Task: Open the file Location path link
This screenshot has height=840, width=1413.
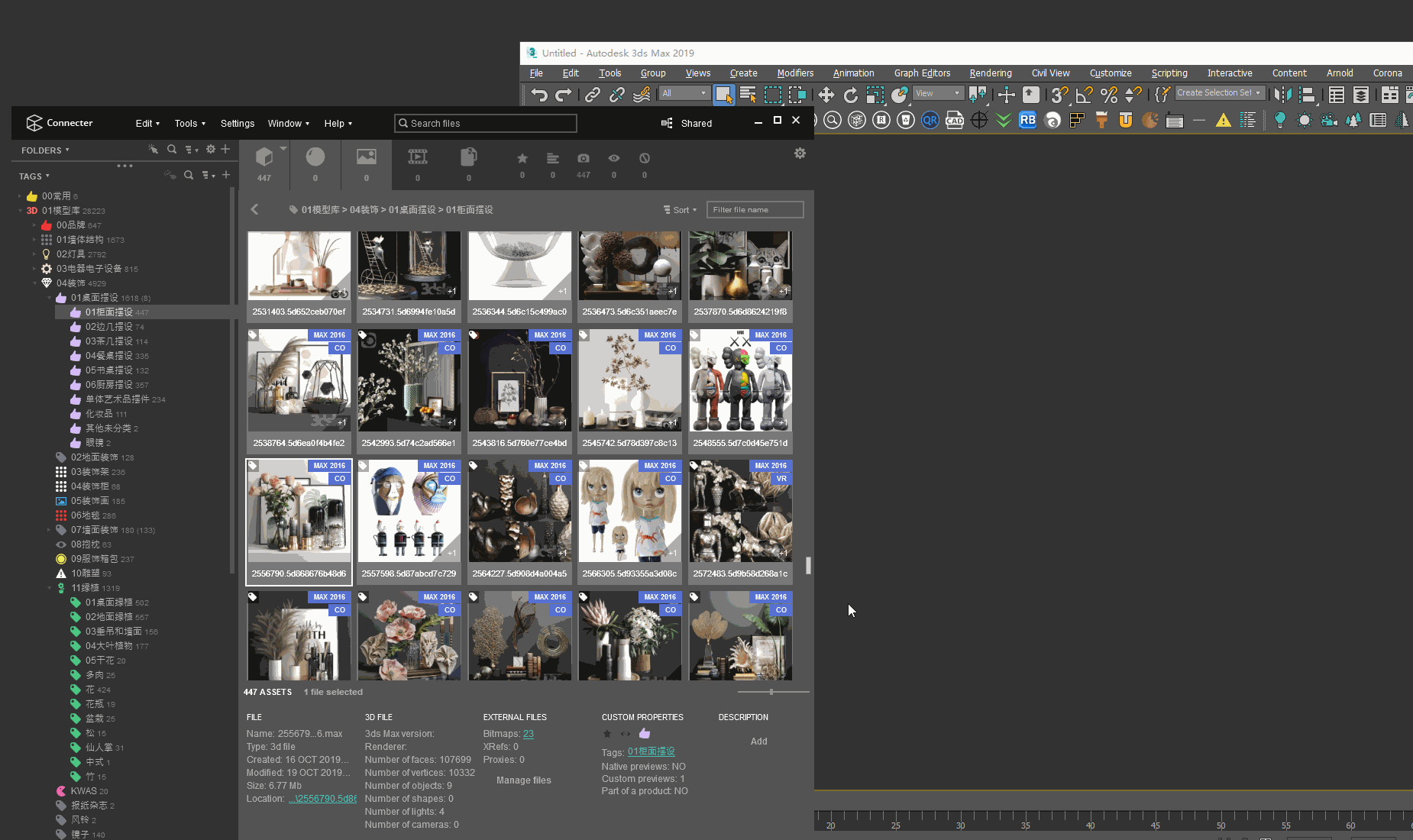Action: click(322, 799)
